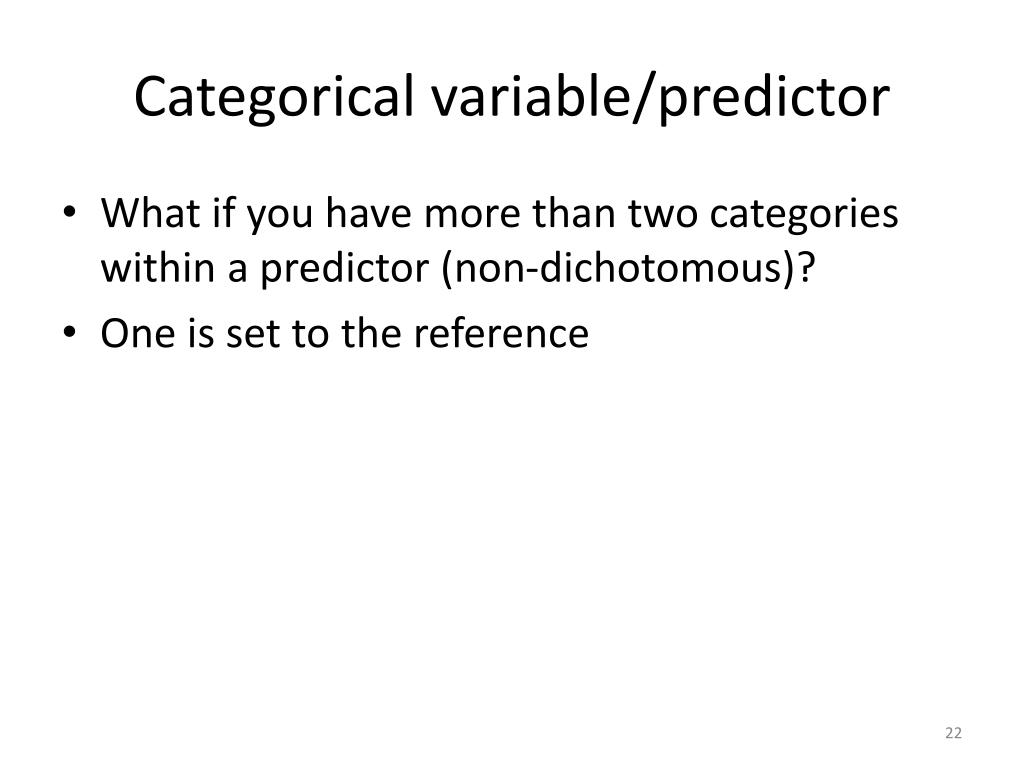
Task: Click 'predictor' in the first bullet's second line
Action: point(345,268)
